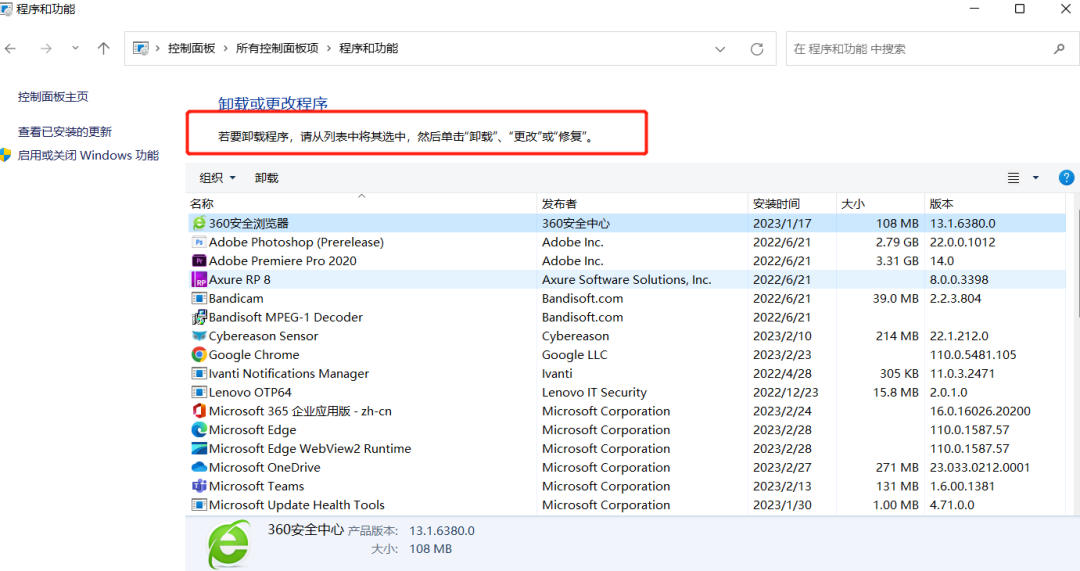Click the 卸载 toolbar button

click(x=267, y=178)
